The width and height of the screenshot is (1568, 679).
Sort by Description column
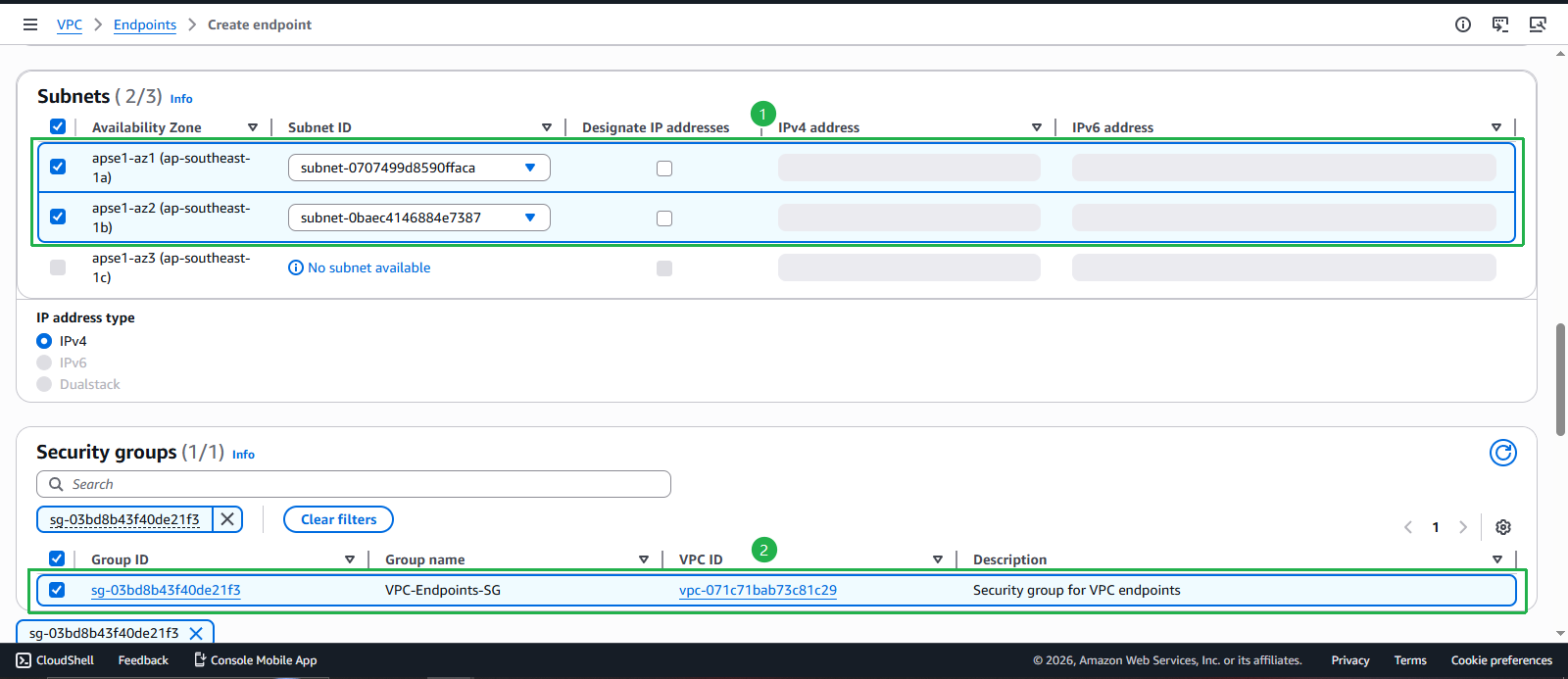[x=1497, y=559]
